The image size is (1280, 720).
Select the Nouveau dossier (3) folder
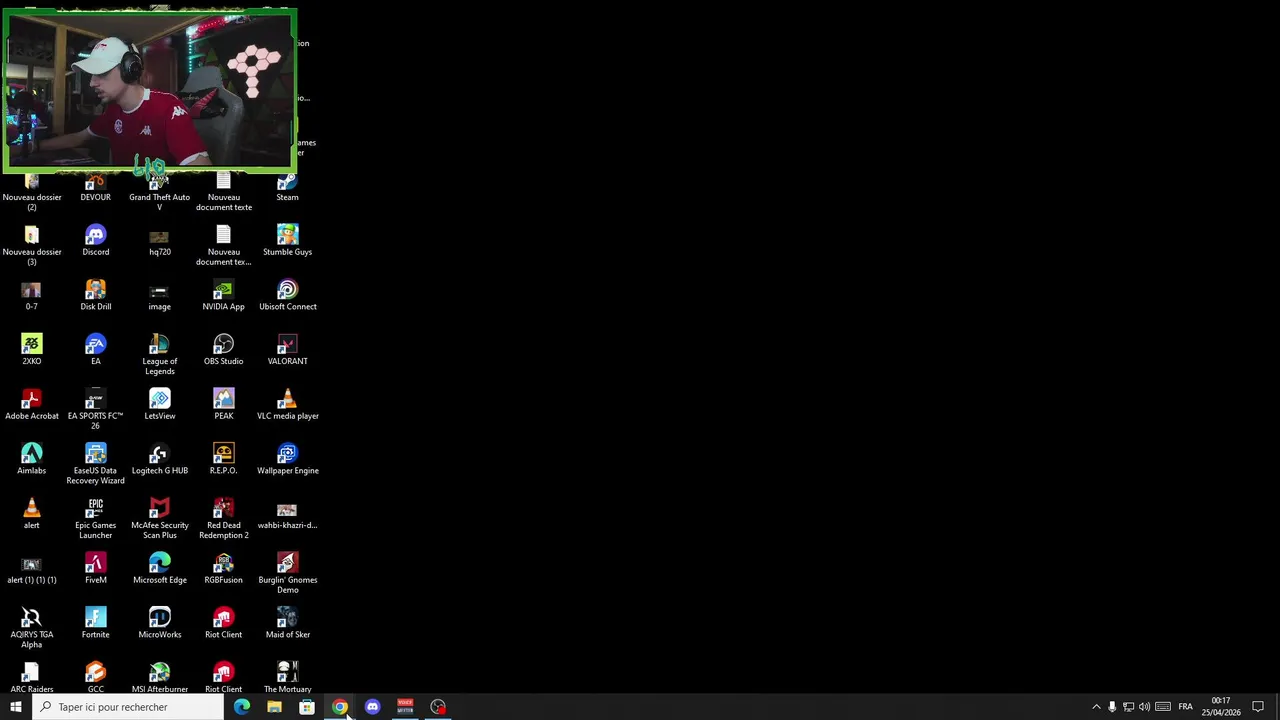(32, 246)
